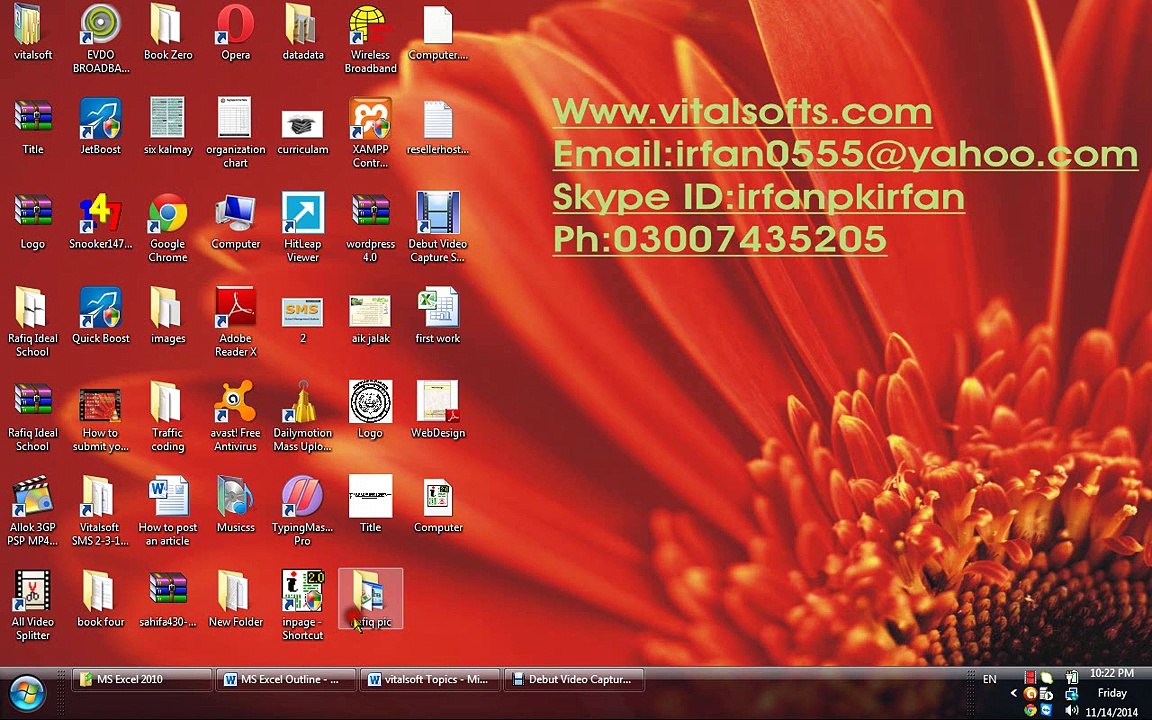The height and width of the screenshot is (720, 1152).
Task: Open the Book Zero folder
Action: 168,33
